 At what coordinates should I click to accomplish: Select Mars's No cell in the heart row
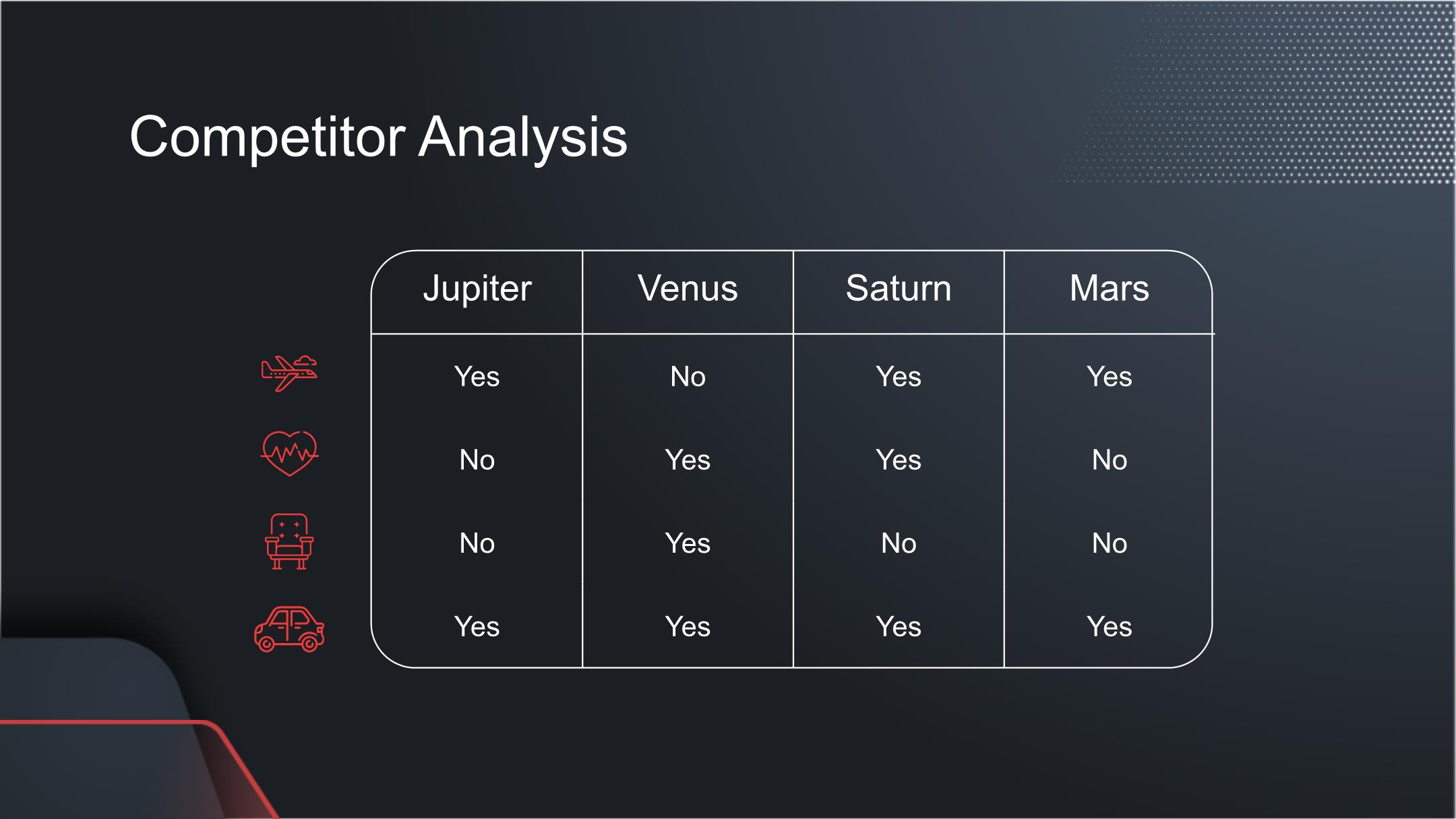point(1109,460)
